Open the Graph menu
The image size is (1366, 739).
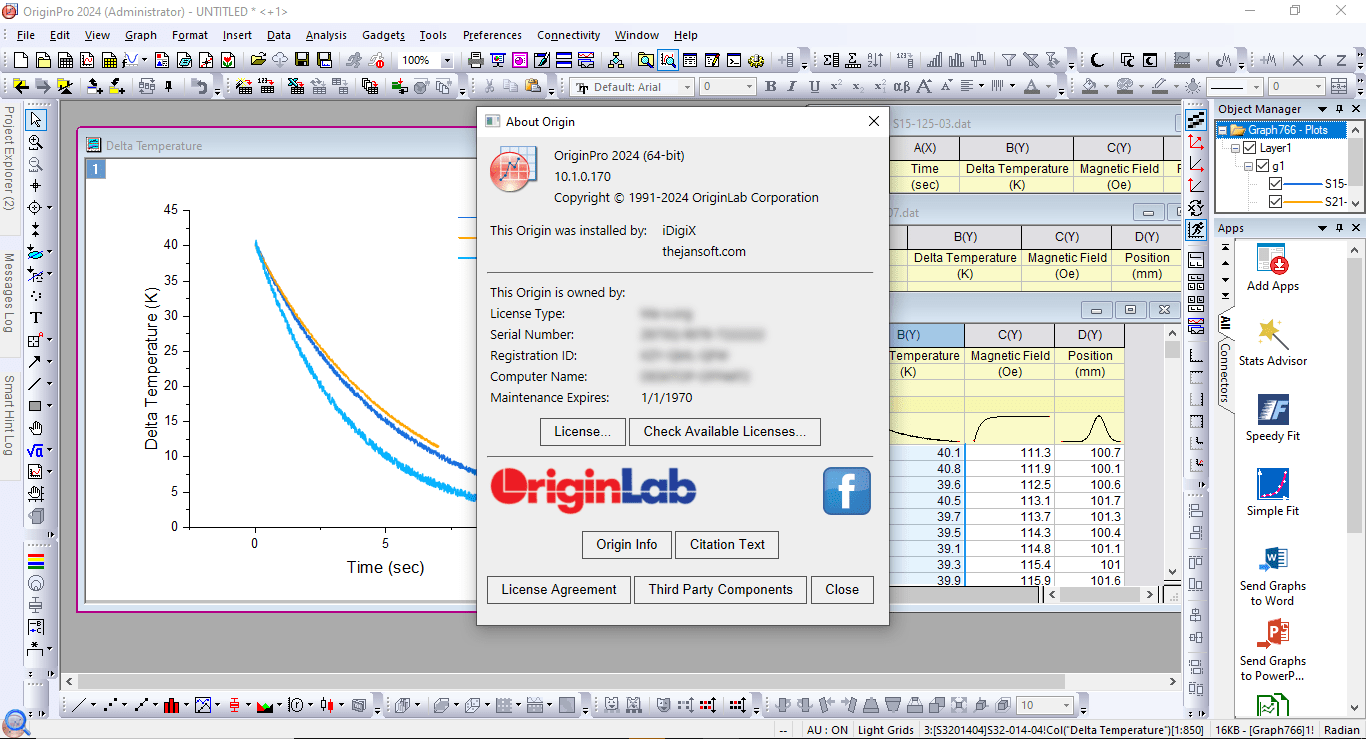[141, 35]
